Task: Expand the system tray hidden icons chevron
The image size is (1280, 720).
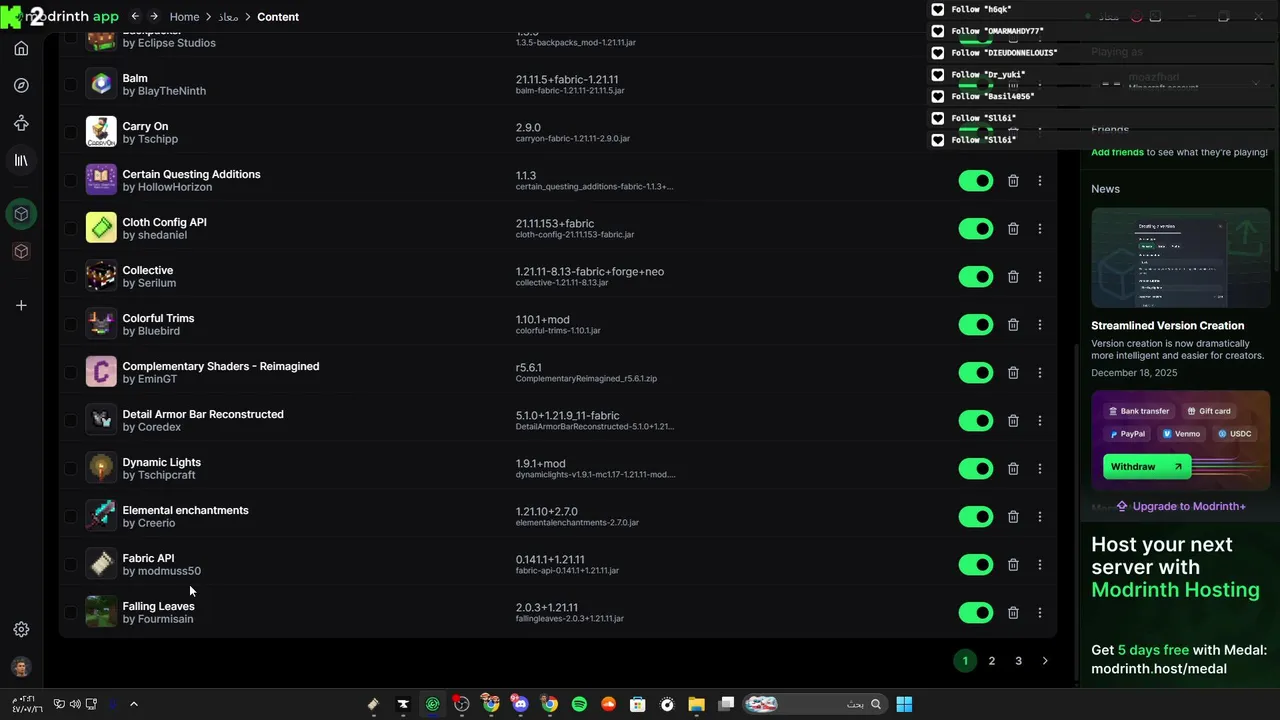Action: tap(134, 704)
